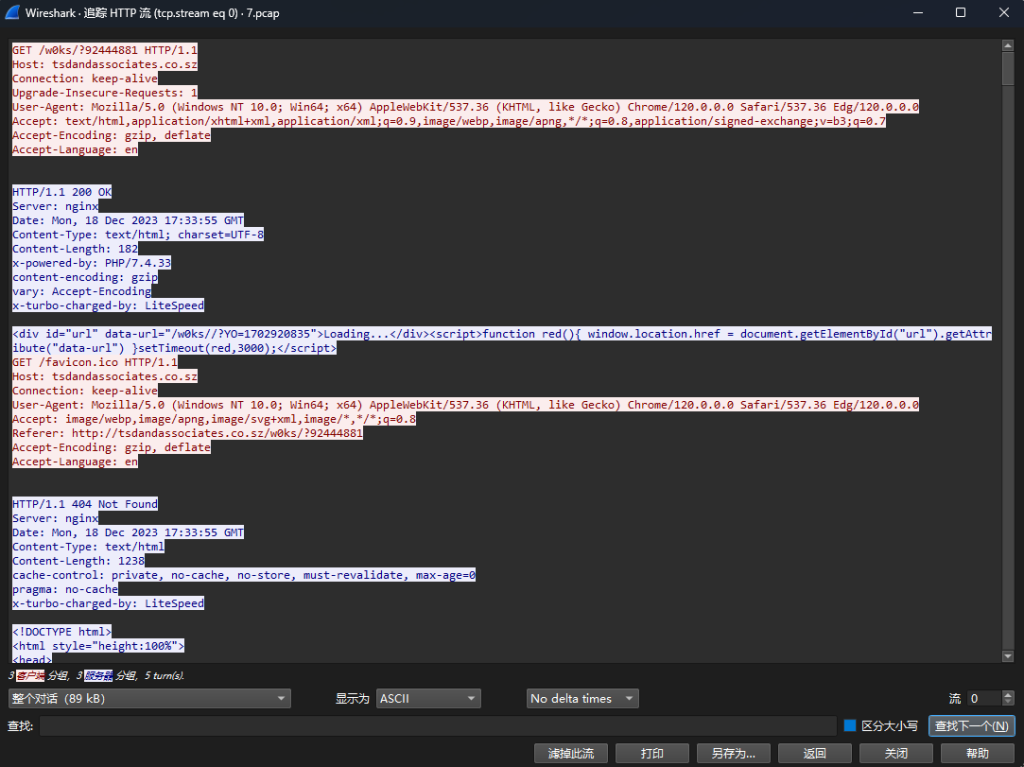Open the ASCII display format dropdown
The height and width of the screenshot is (767, 1024).
(428, 698)
